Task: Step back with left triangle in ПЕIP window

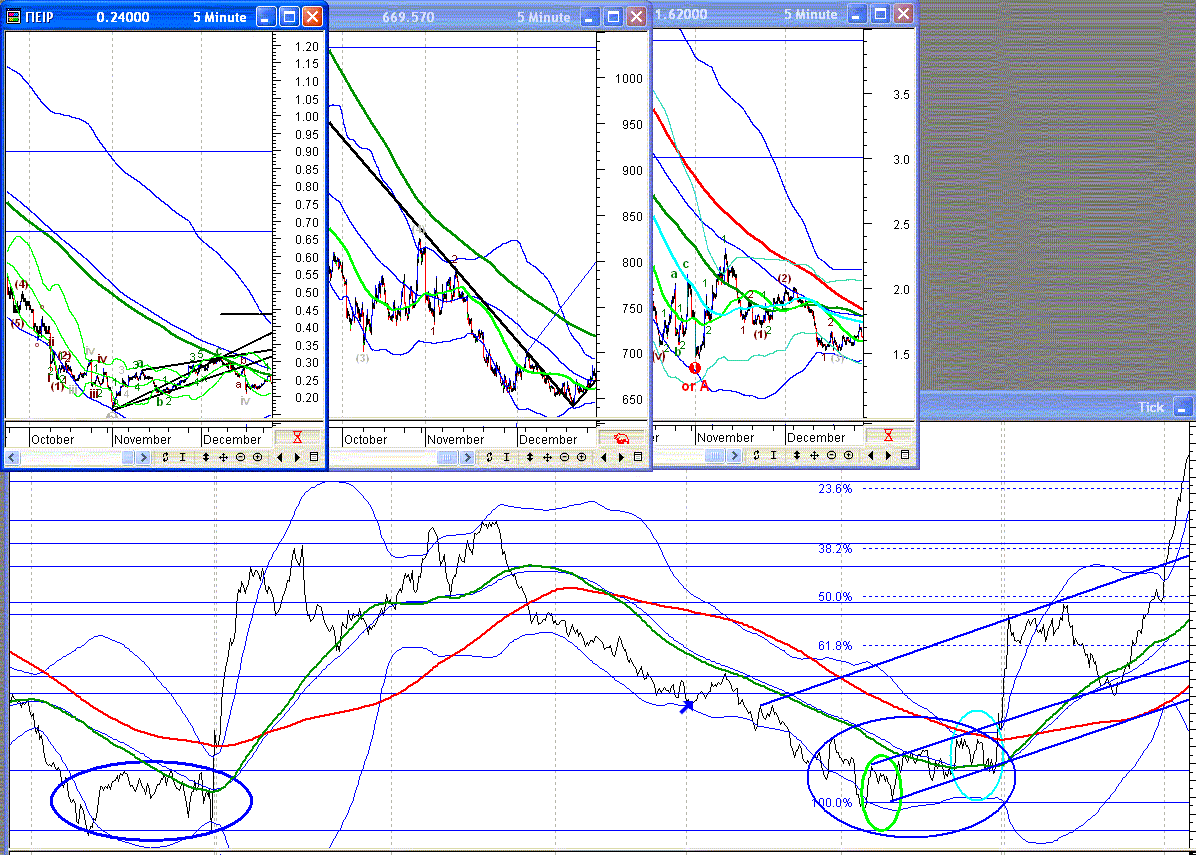Action: pyautogui.click(x=279, y=458)
